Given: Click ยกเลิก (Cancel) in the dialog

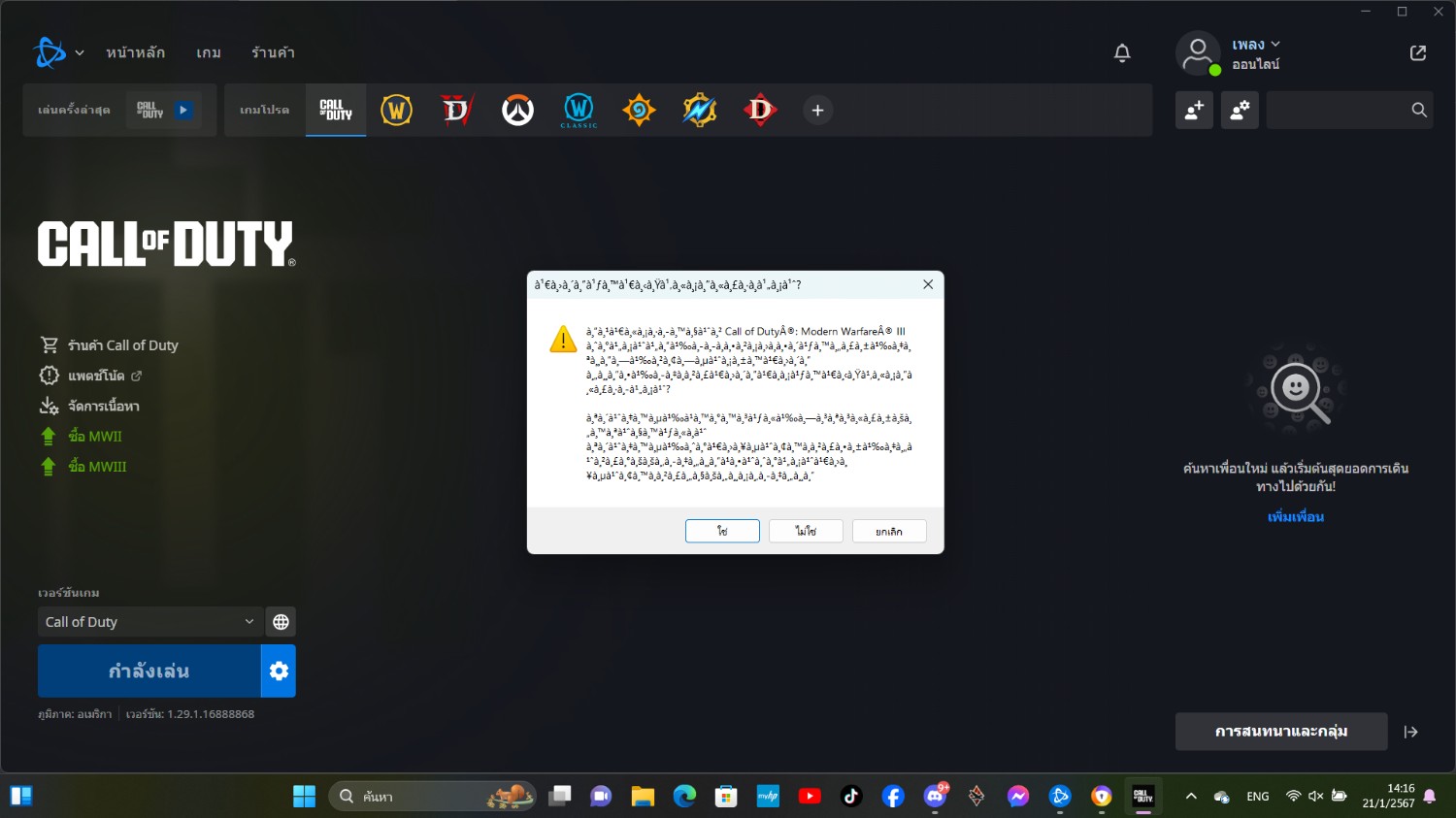Looking at the screenshot, I should (889, 531).
